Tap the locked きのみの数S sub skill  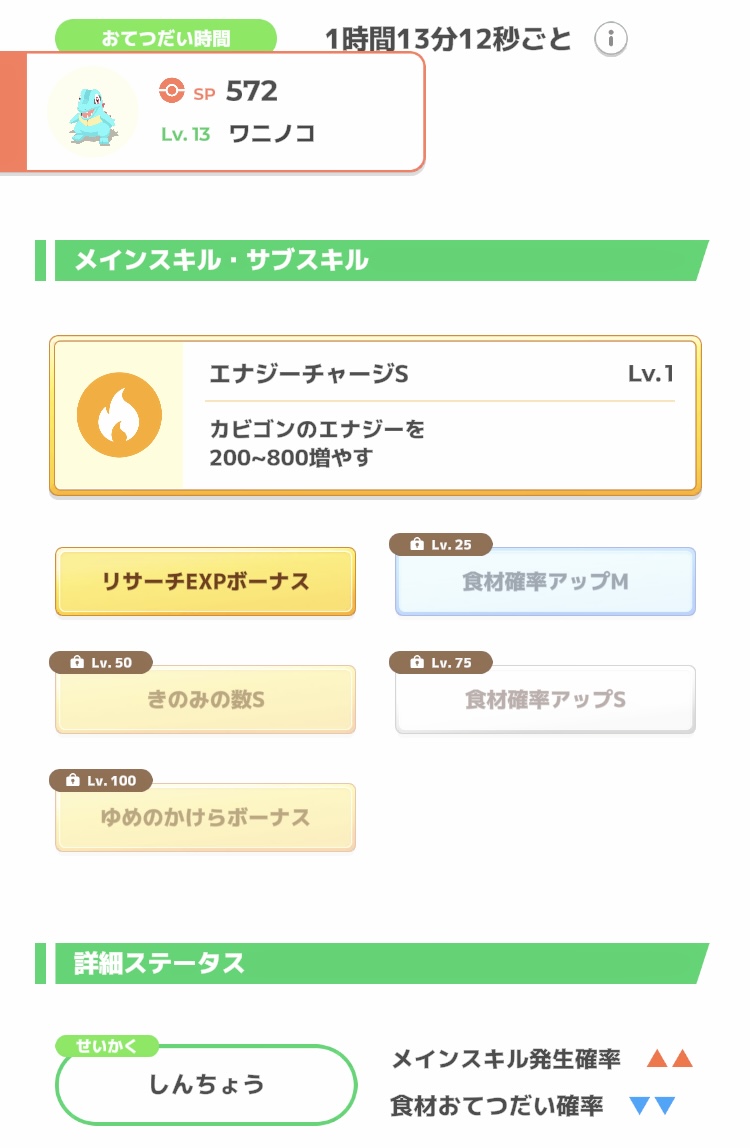coord(205,700)
